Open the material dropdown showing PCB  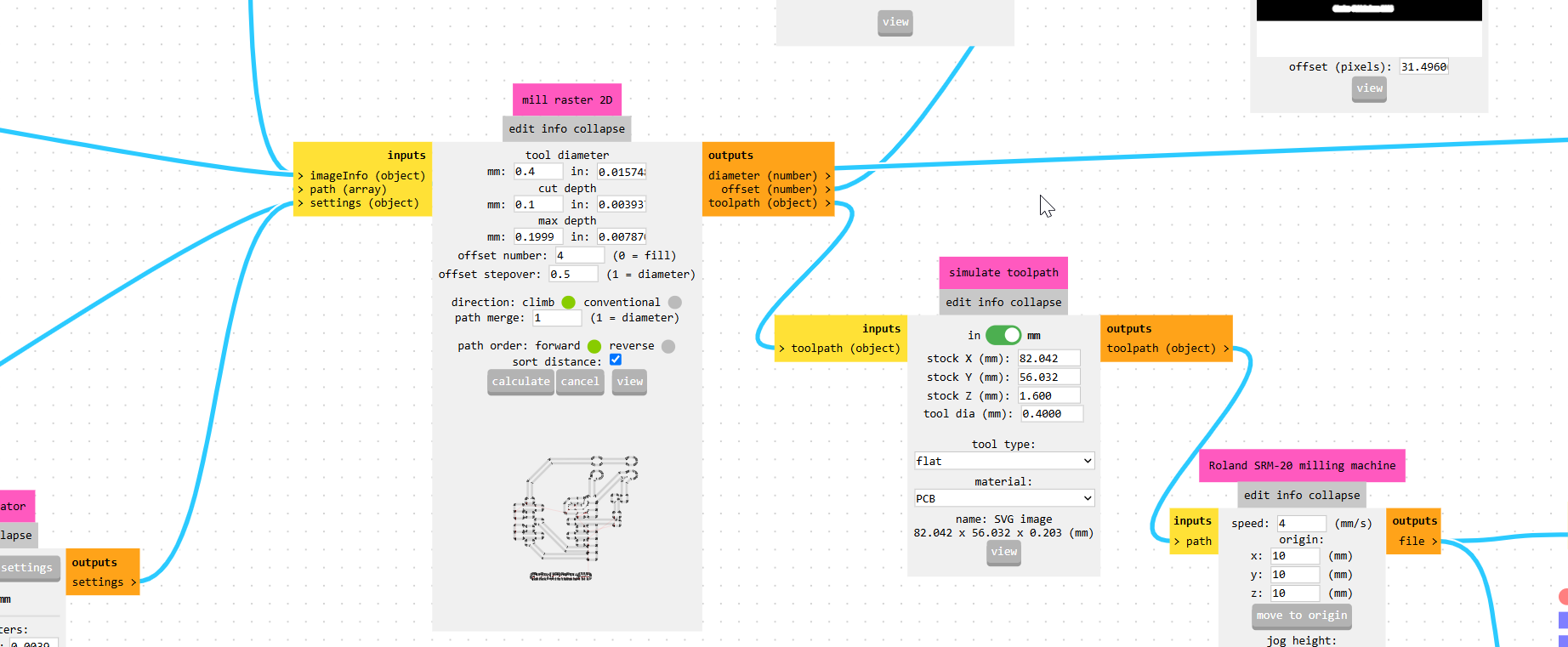tap(1004, 498)
